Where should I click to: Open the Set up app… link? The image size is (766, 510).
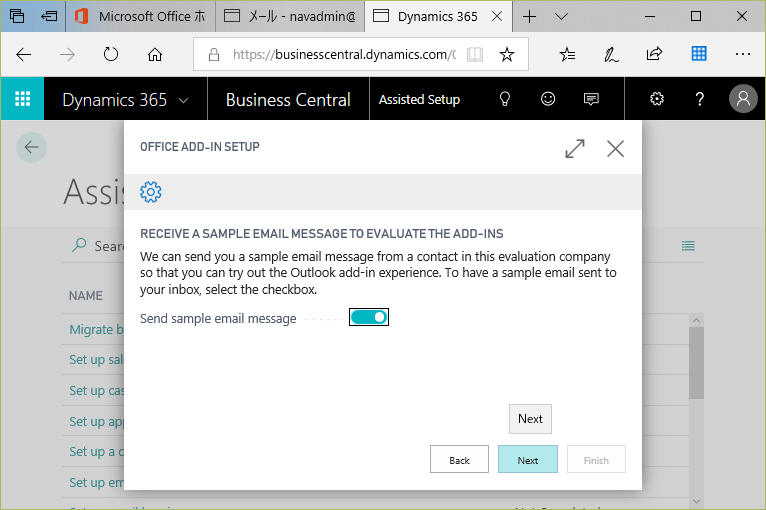point(96,421)
